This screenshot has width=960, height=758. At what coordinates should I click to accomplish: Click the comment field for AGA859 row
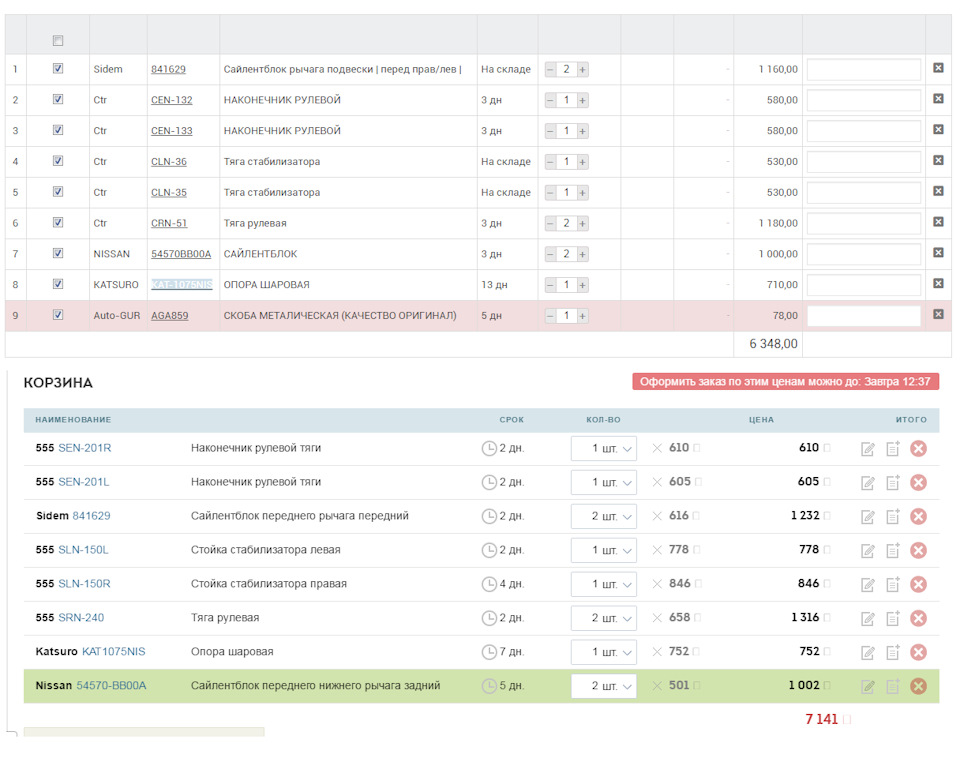click(x=864, y=316)
